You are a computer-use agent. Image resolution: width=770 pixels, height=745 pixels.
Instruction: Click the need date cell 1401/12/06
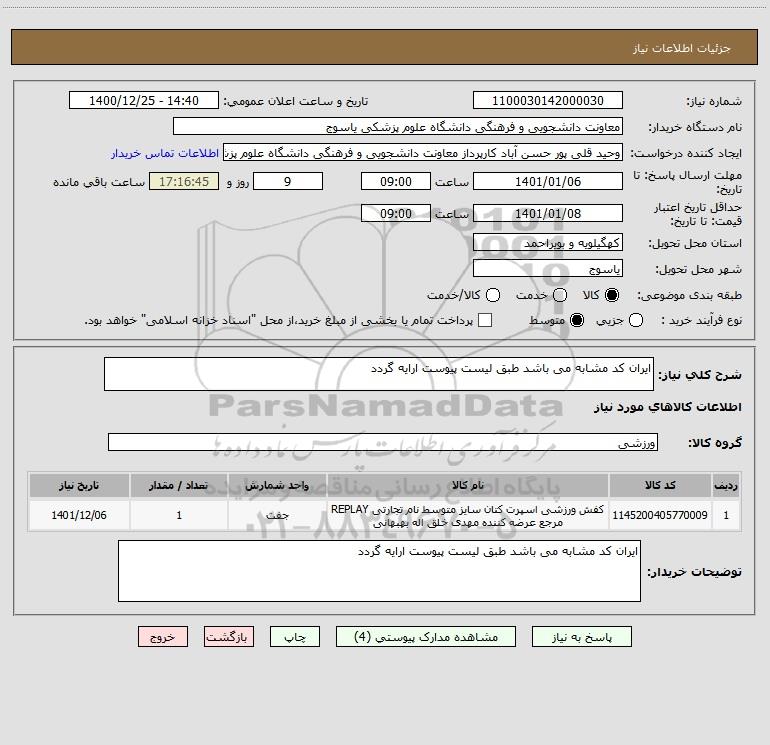pyautogui.click(x=79, y=515)
